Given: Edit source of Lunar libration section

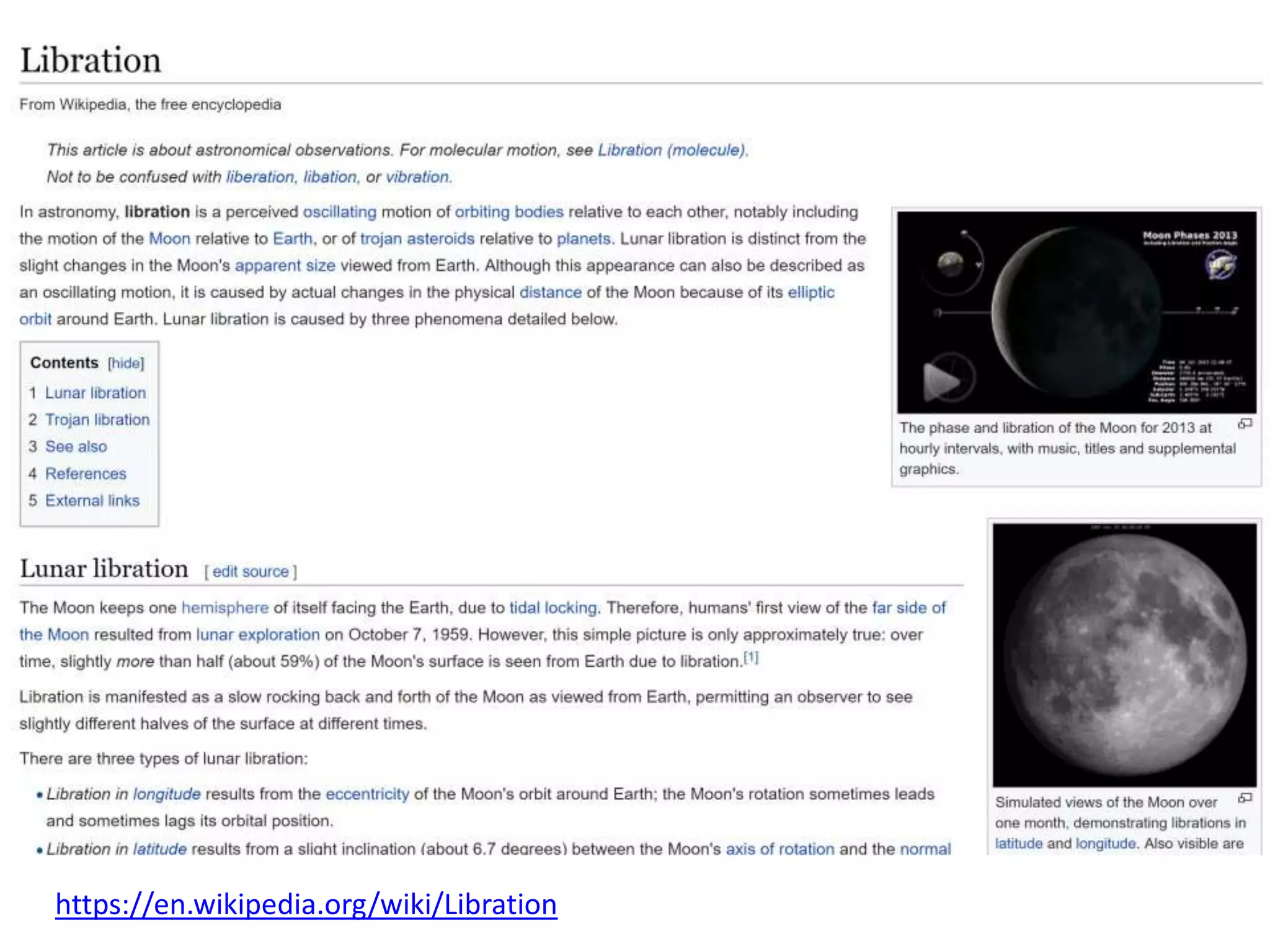Looking at the screenshot, I should (x=251, y=571).
